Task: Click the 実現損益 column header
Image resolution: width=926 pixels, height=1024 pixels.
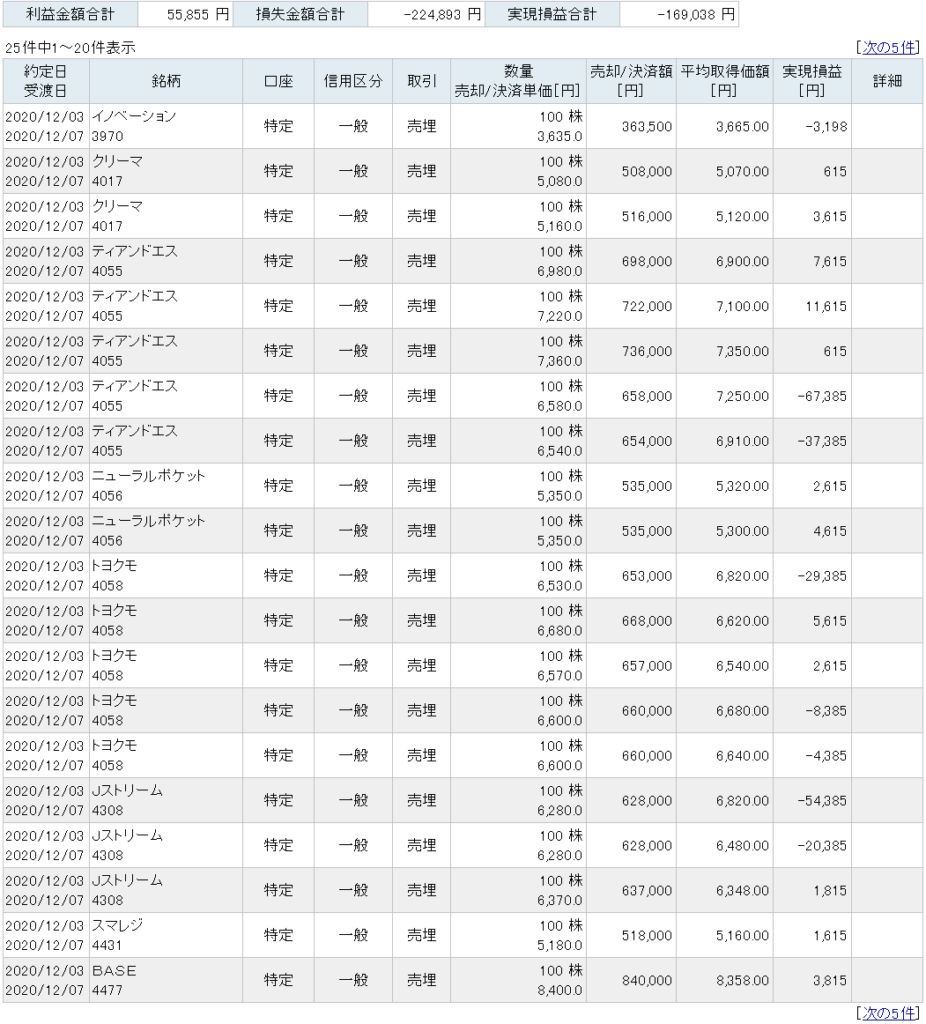Action: tap(812, 81)
